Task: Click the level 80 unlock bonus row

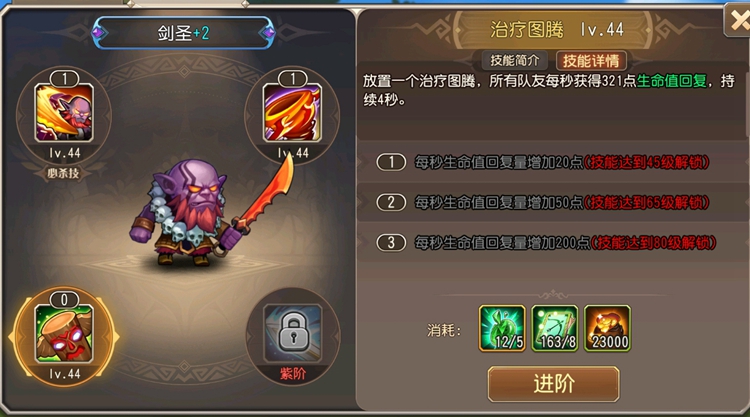Action: [552, 242]
